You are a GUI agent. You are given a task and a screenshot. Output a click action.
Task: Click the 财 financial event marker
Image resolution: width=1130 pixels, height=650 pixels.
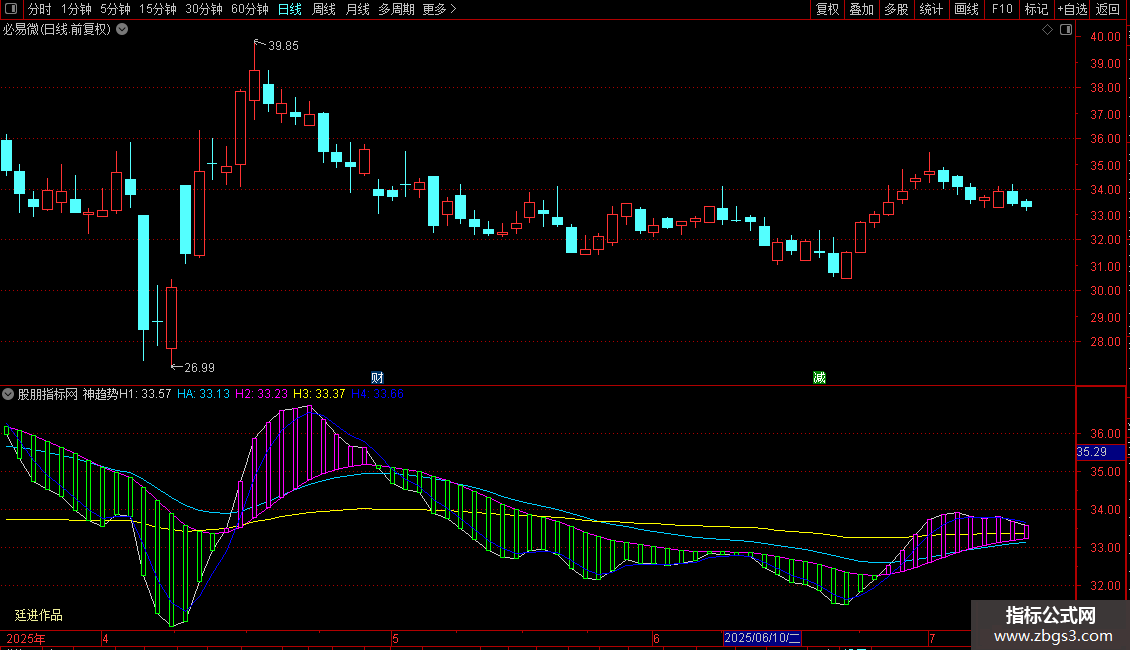point(377,378)
